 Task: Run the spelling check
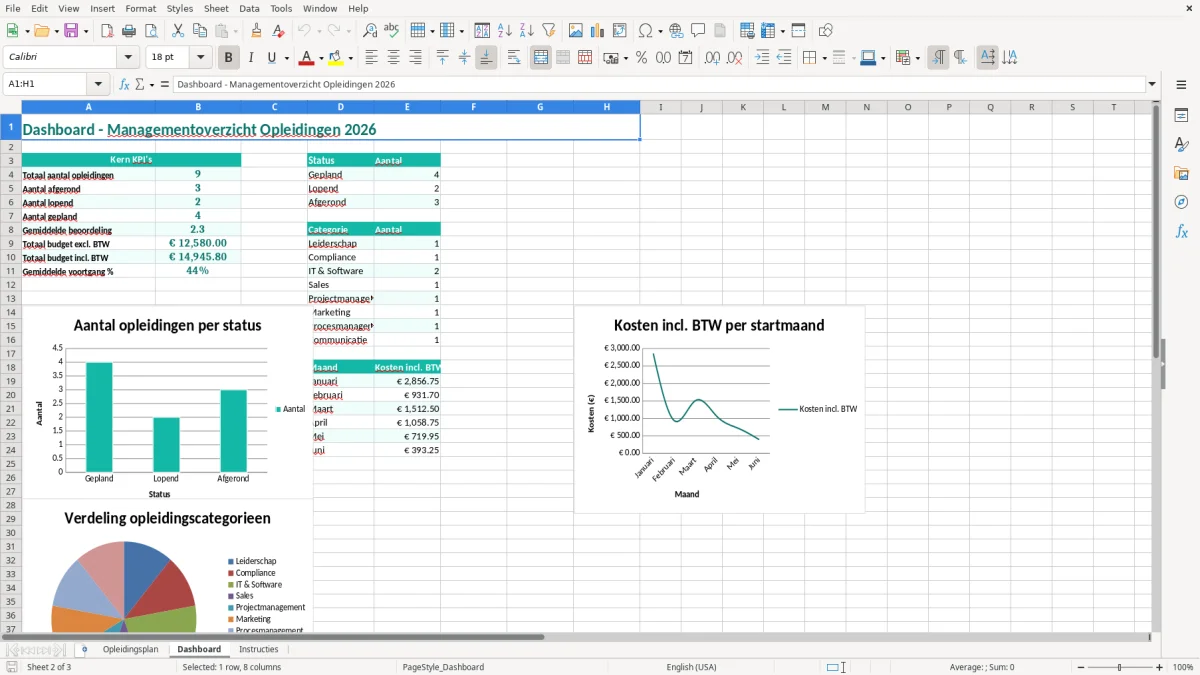point(392,31)
